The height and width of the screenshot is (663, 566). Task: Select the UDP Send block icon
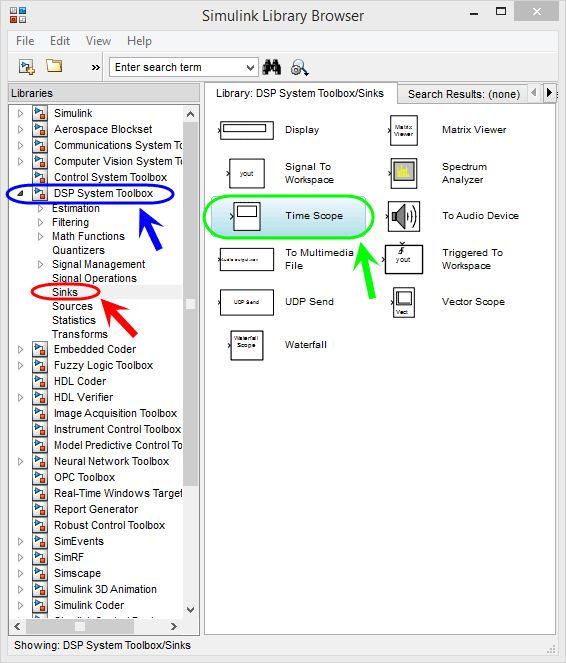pyautogui.click(x=246, y=302)
